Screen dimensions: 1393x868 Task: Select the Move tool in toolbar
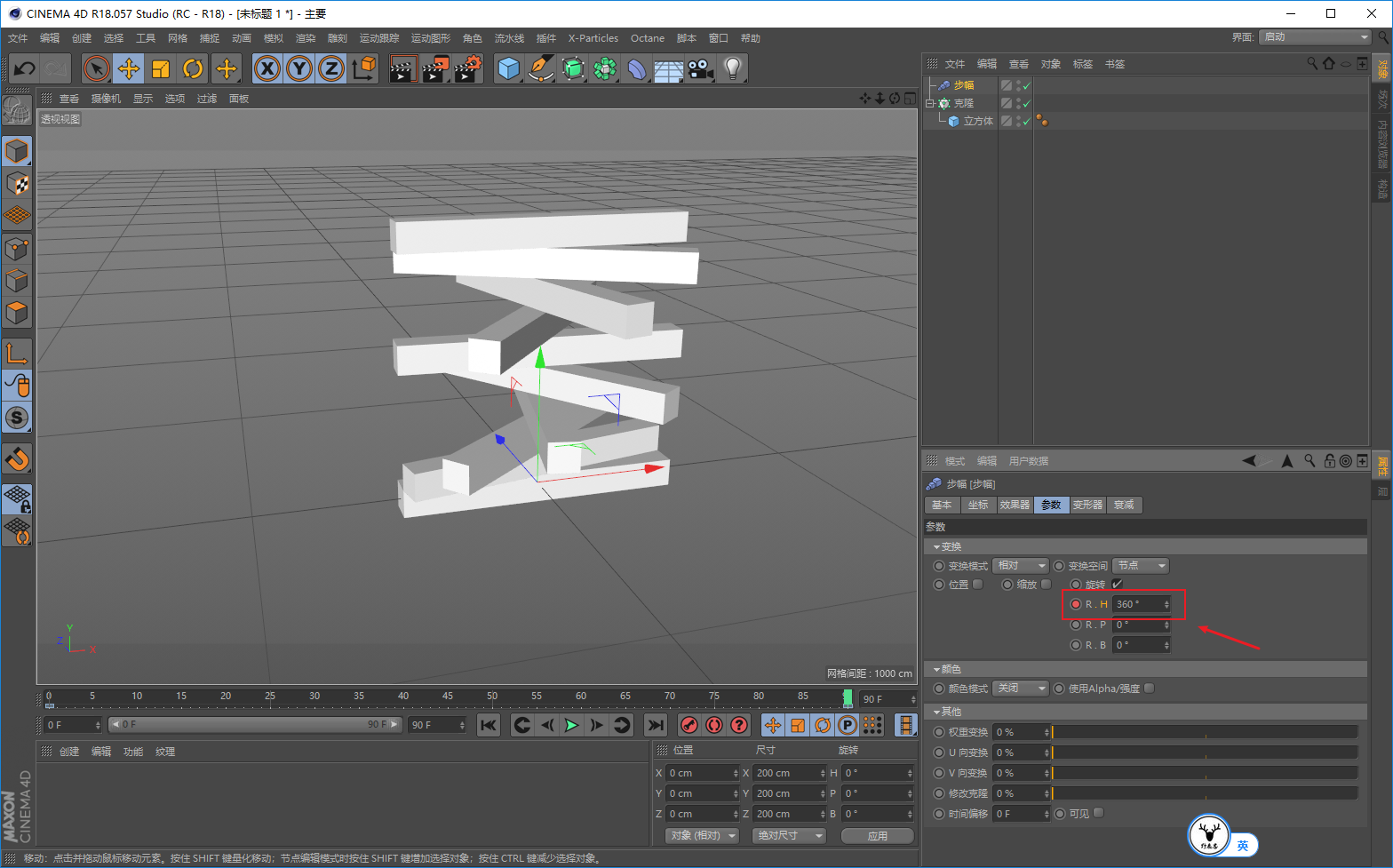(129, 68)
